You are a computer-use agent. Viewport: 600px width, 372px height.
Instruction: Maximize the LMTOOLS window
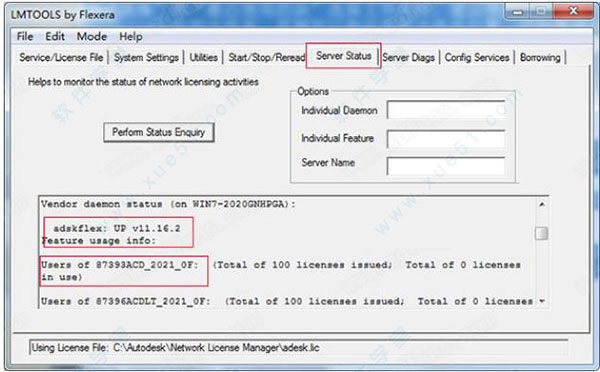(x=541, y=12)
